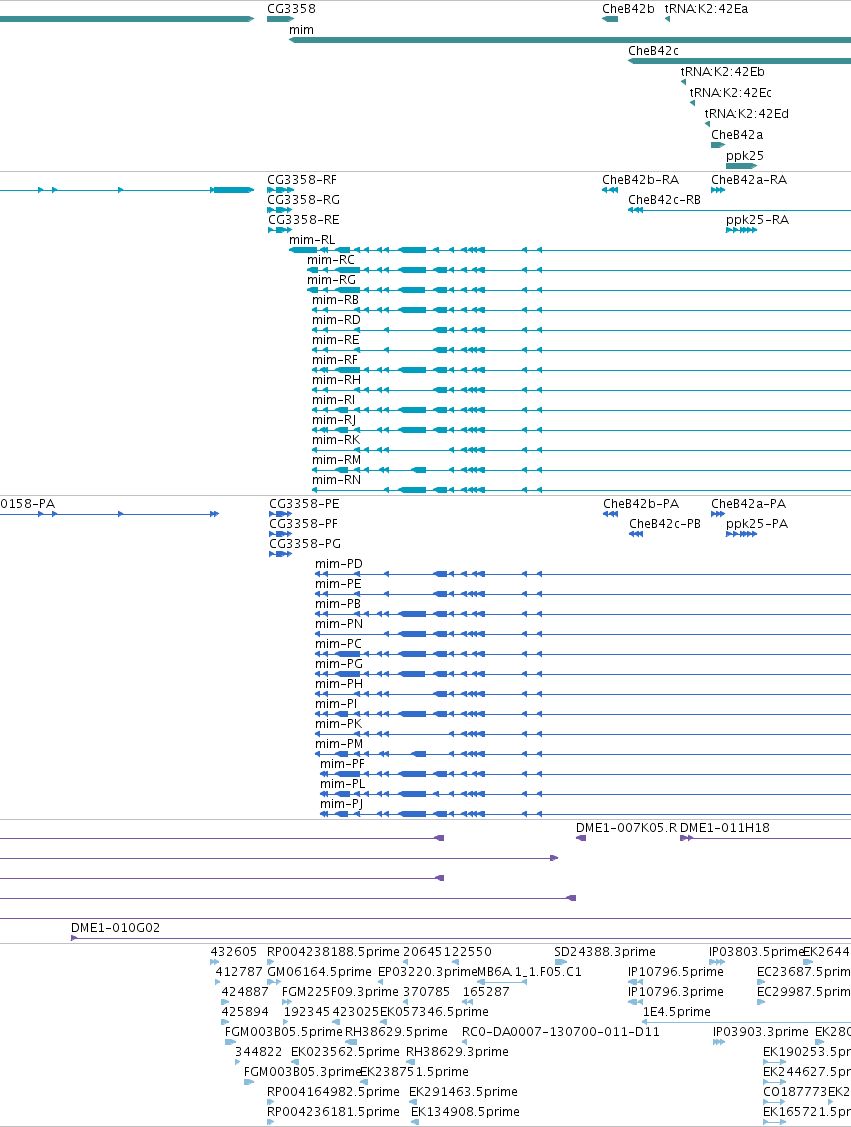This screenshot has height=1127, width=851.
Task: Open the RC0-DA0007-130700-011-D11 label
Action: [561, 1031]
